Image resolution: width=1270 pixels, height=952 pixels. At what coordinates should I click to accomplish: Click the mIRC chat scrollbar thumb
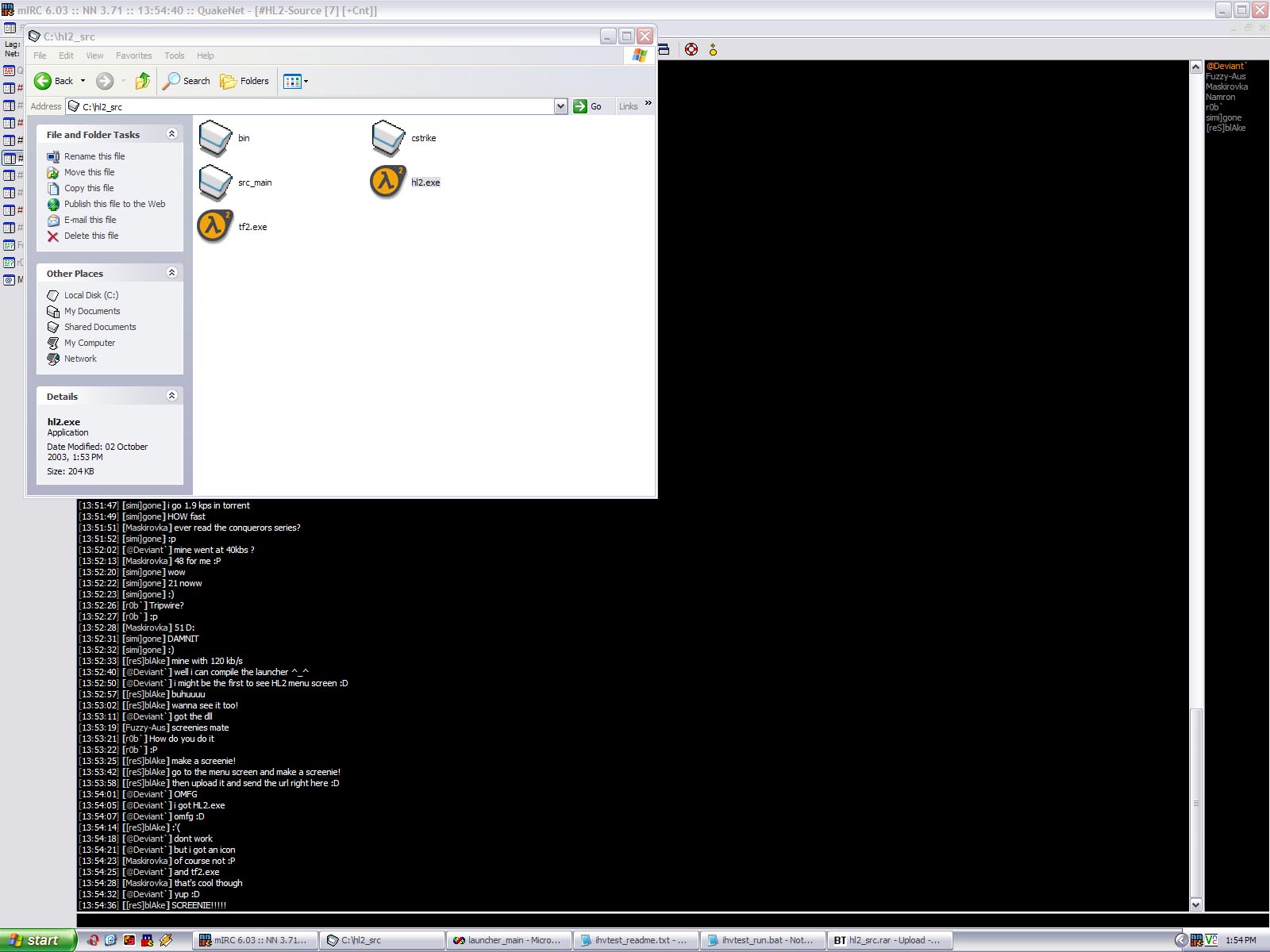pyautogui.click(x=1196, y=802)
